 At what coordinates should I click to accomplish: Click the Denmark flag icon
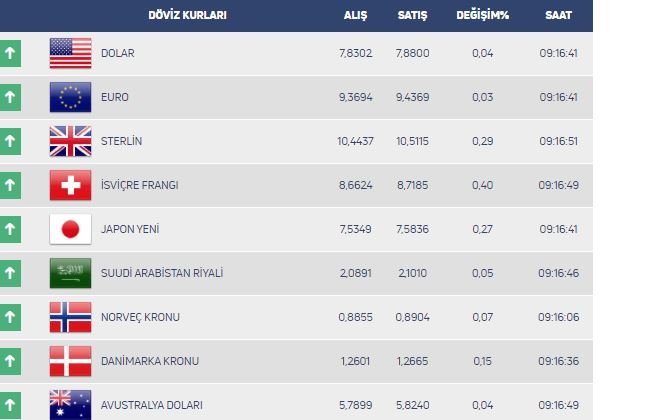[70, 361]
